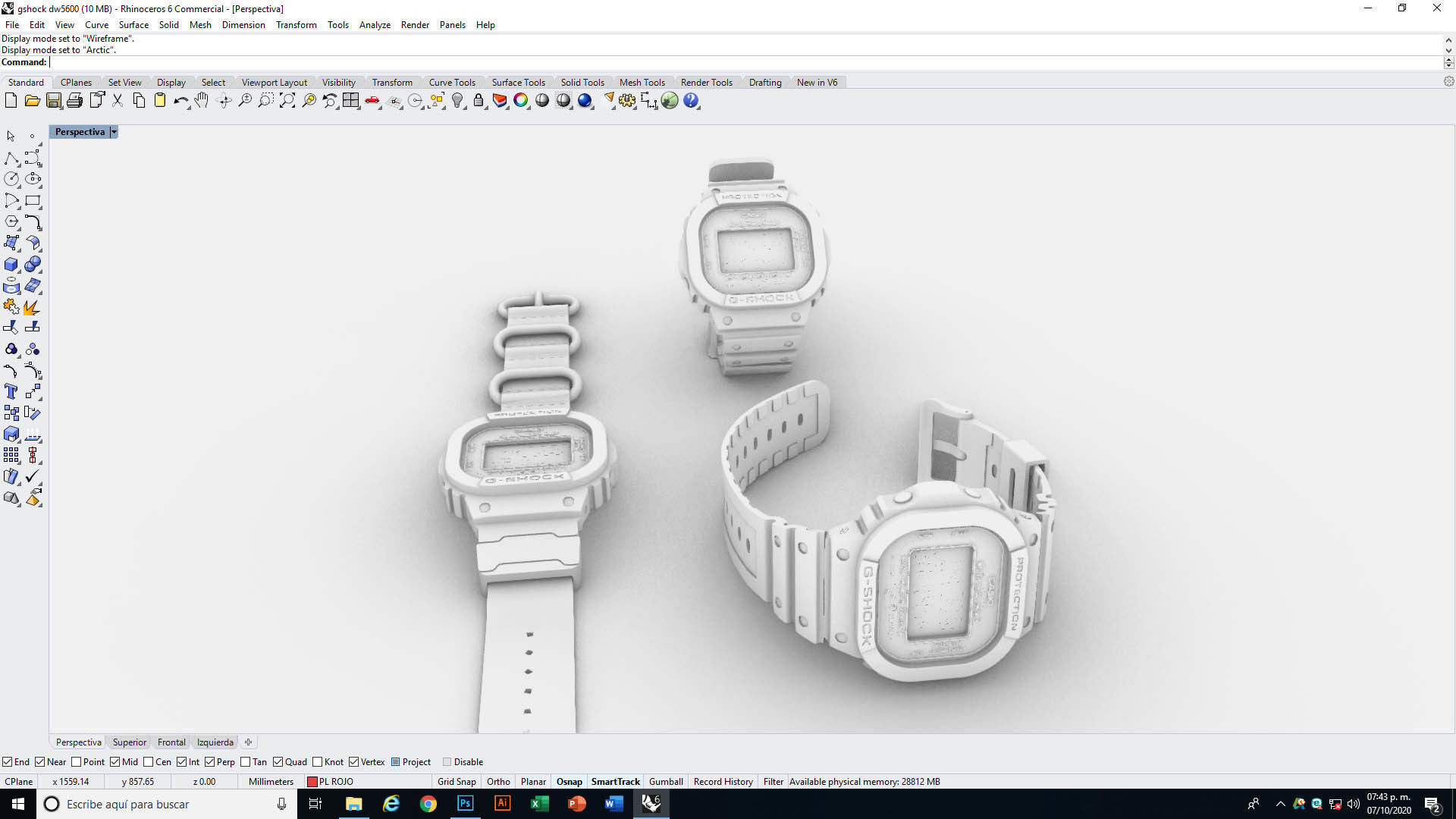Enable the Knot osnap checkbox
Viewport: 1456px width, 819px height.
coord(318,762)
